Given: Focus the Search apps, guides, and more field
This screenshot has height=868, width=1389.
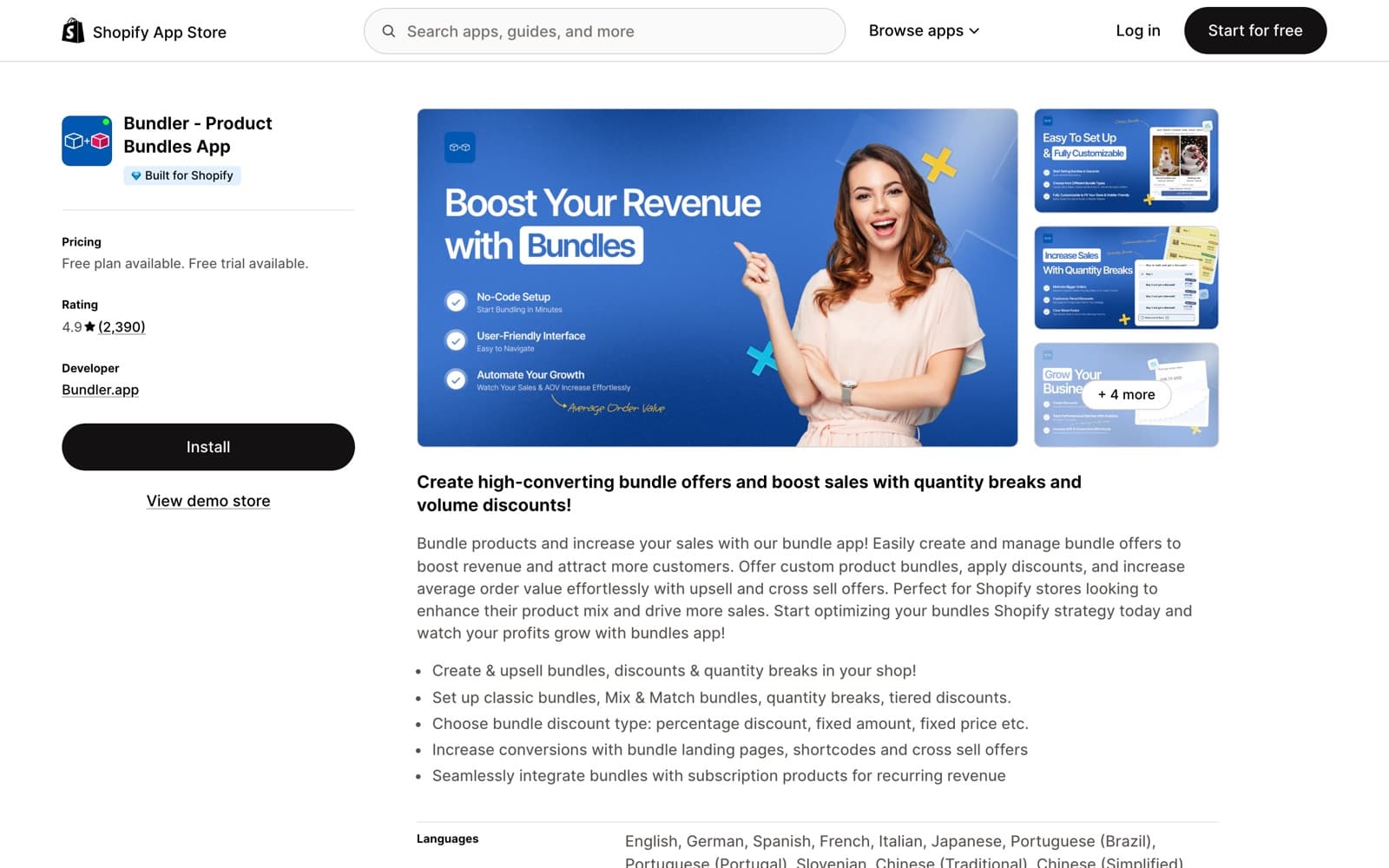Looking at the screenshot, I should click(x=604, y=31).
